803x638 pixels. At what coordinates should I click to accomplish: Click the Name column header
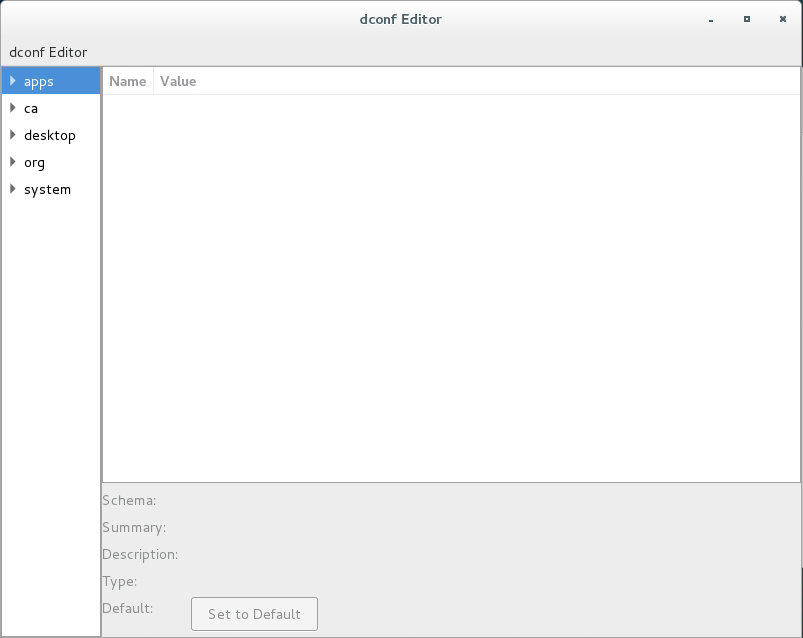pos(127,81)
